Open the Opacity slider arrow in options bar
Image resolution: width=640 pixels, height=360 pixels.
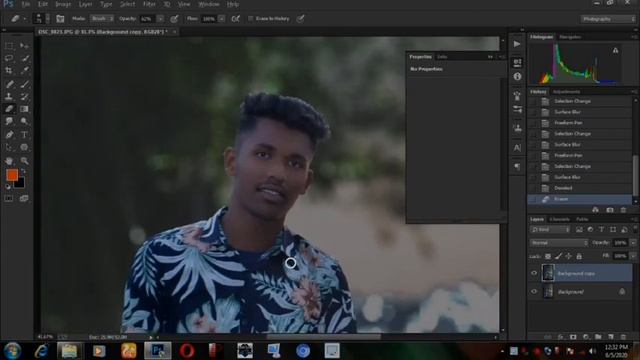click(x=160, y=19)
